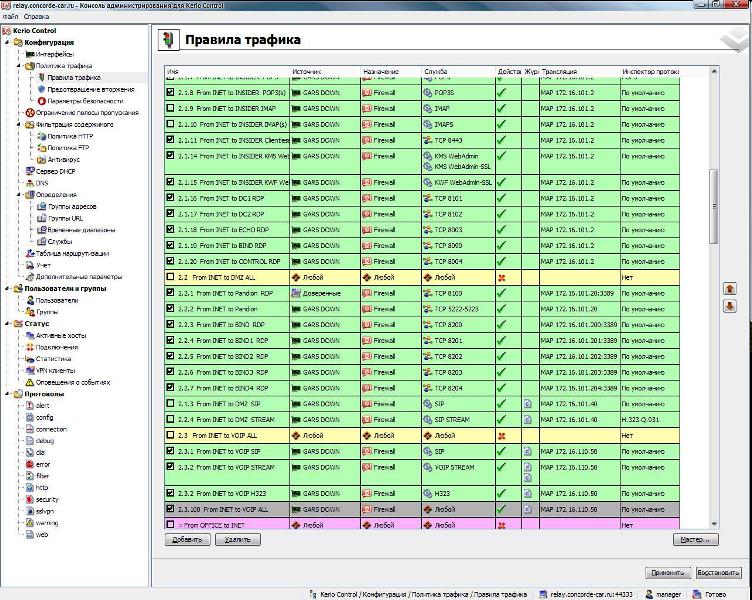Click Ограничение полосы пропускания icon

30,113
